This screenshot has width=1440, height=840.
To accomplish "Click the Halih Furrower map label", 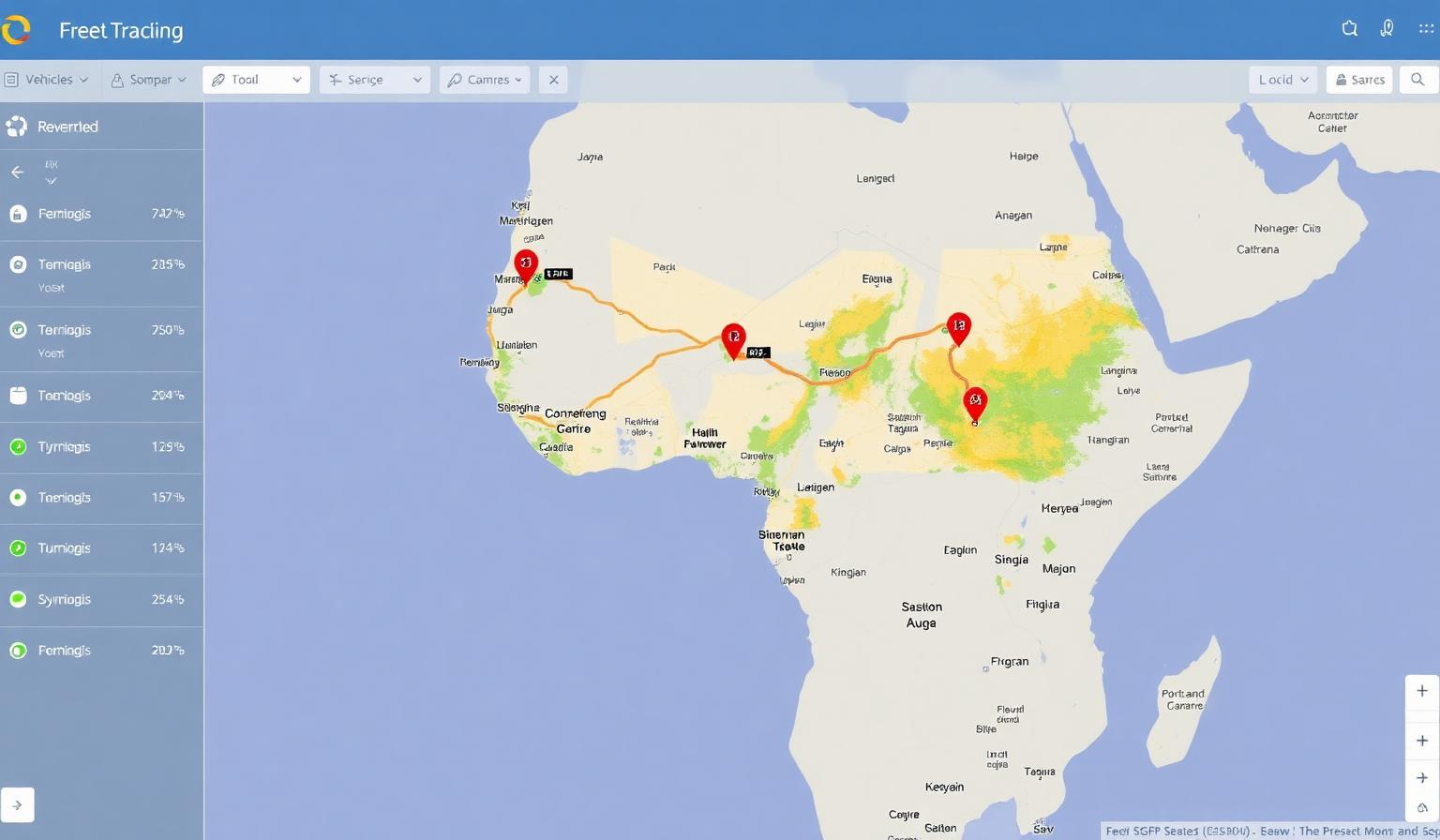I will [x=705, y=438].
